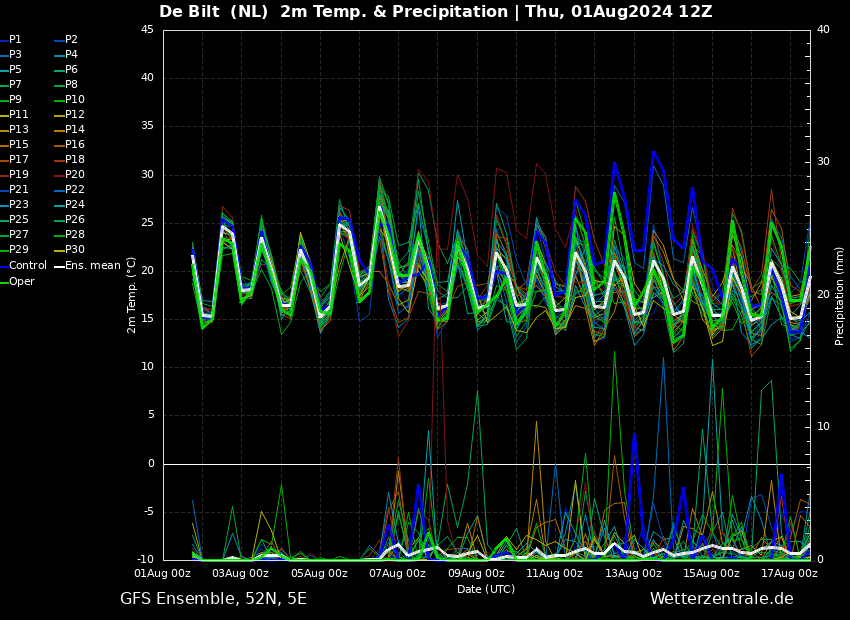Click legend entry P6

tap(72, 69)
